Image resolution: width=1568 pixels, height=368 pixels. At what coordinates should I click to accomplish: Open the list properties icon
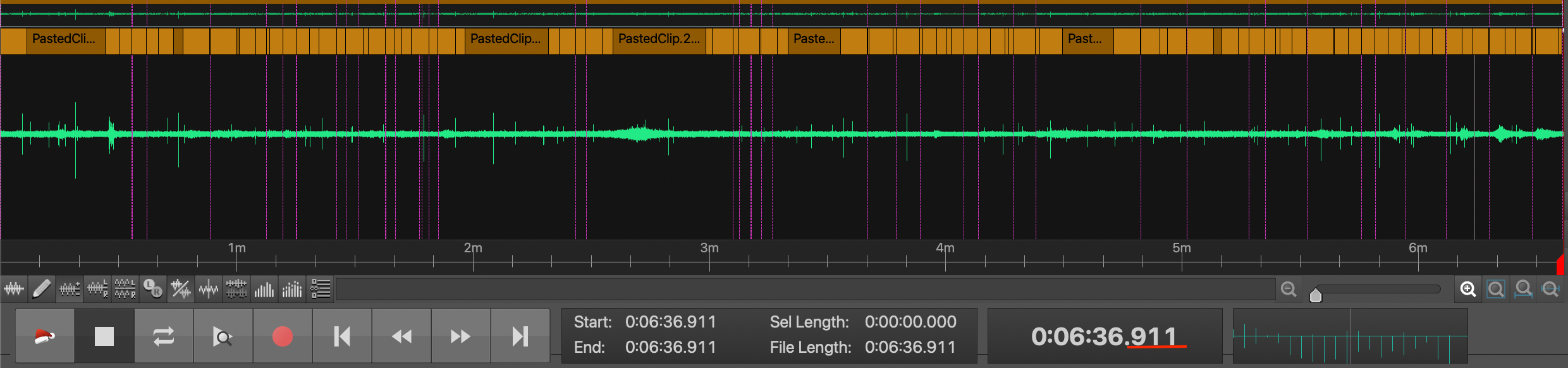[321, 290]
